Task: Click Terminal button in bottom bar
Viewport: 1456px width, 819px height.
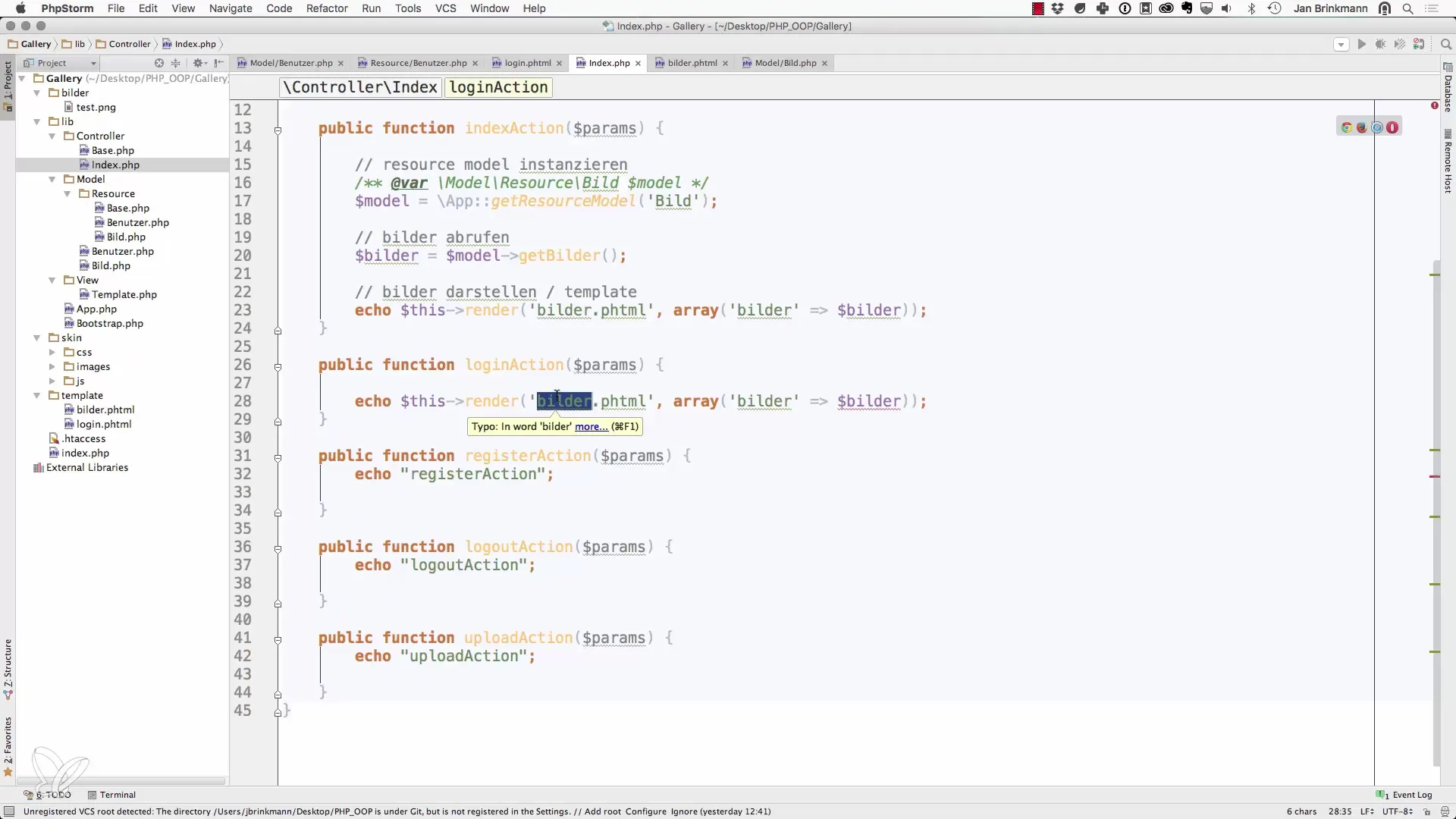Action: coord(111,795)
